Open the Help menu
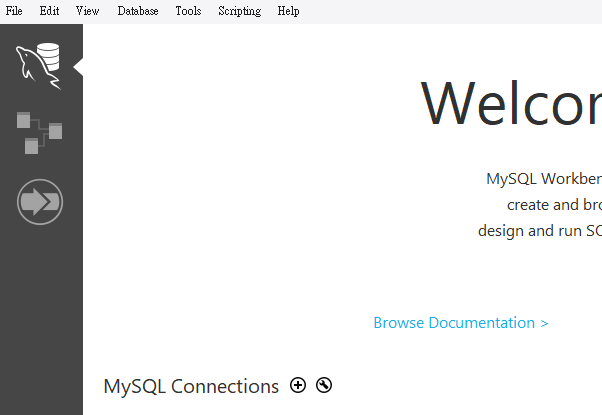This screenshot has width=602, height=415. (288, 11)
